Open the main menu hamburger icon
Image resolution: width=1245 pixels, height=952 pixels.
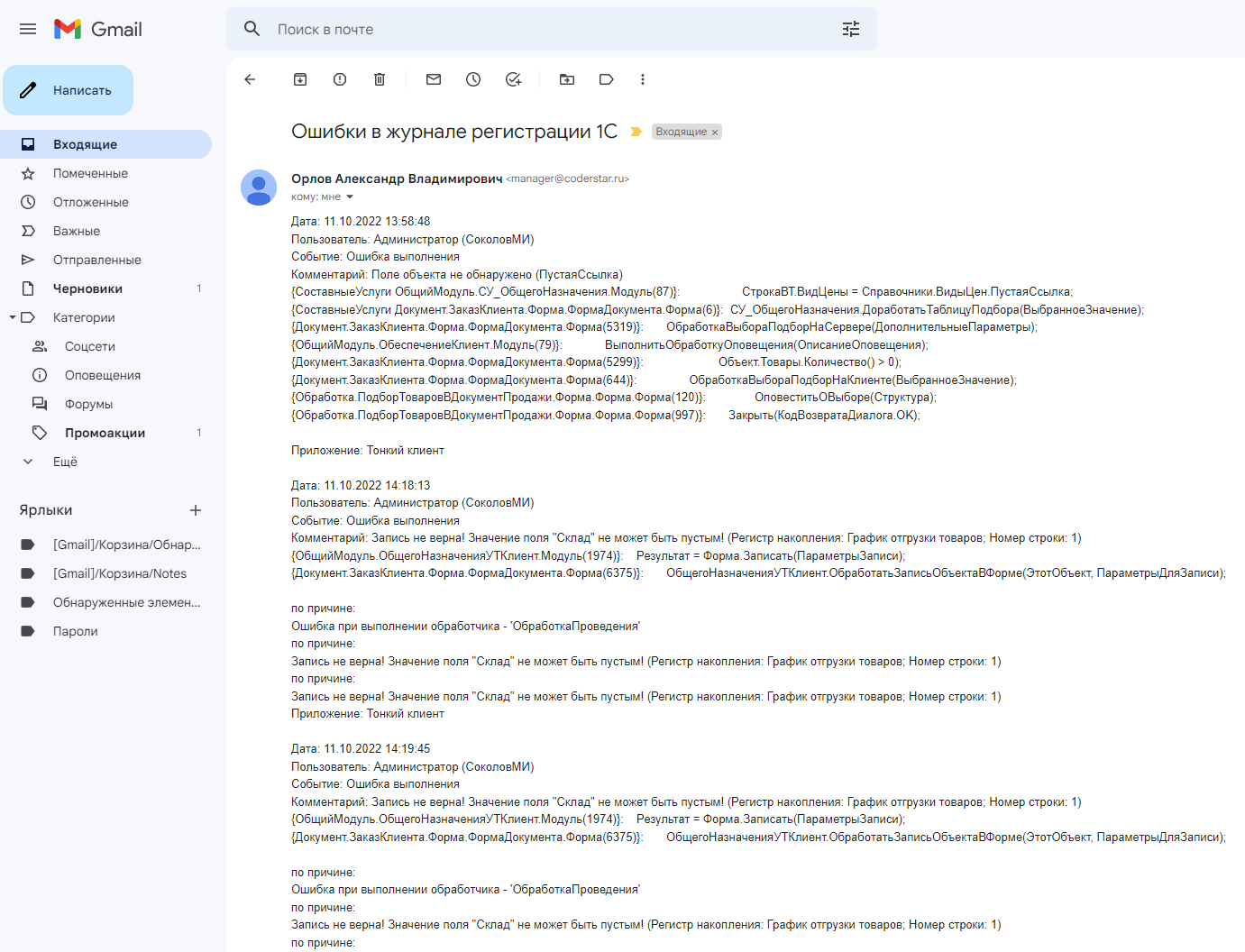tap(28, 29)
